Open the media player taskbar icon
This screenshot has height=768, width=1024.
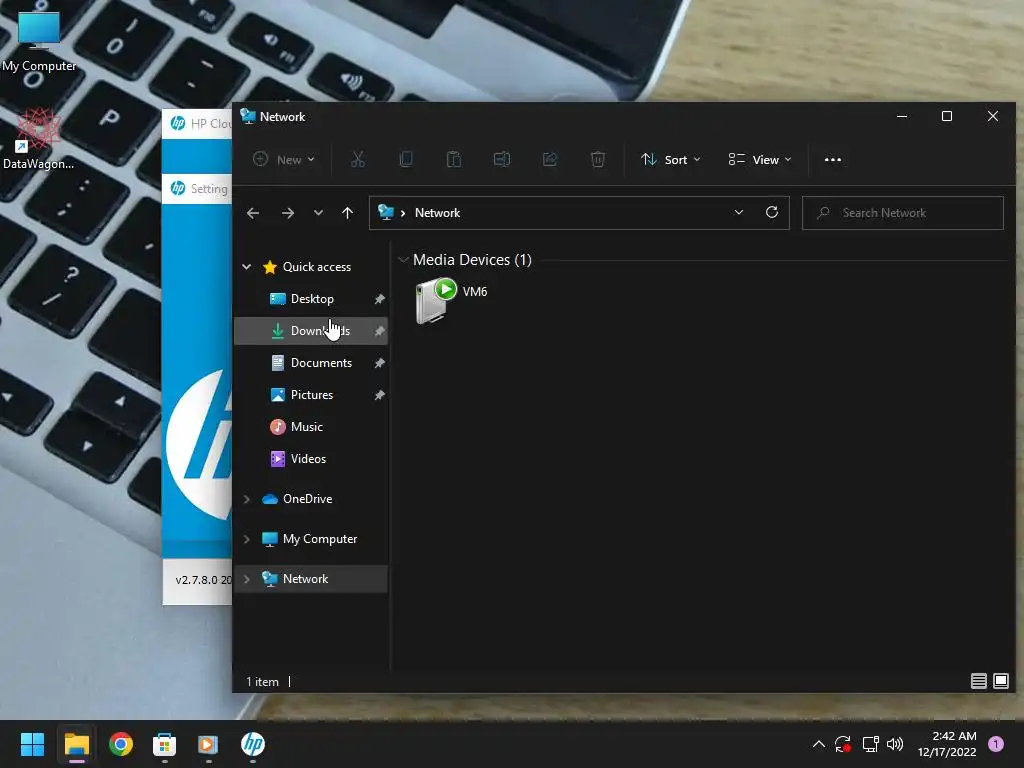point(208,744)
